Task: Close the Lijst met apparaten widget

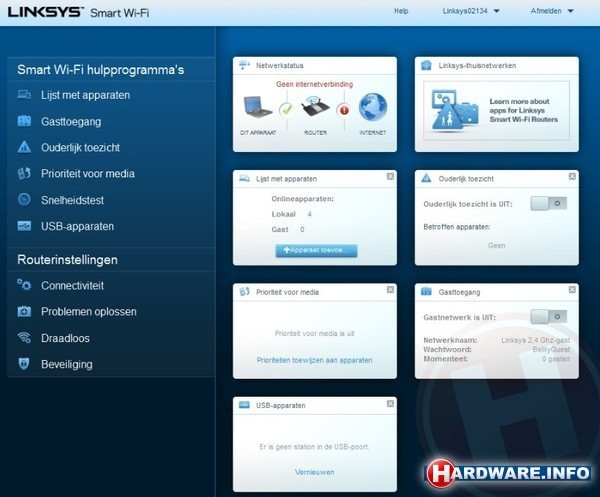Action: (390, 176)
